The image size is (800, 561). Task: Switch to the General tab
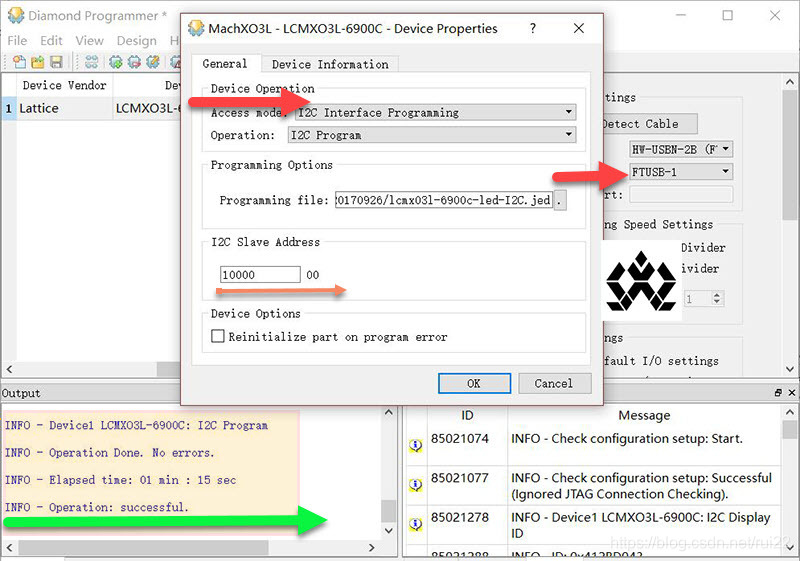(x=225, y=64)
